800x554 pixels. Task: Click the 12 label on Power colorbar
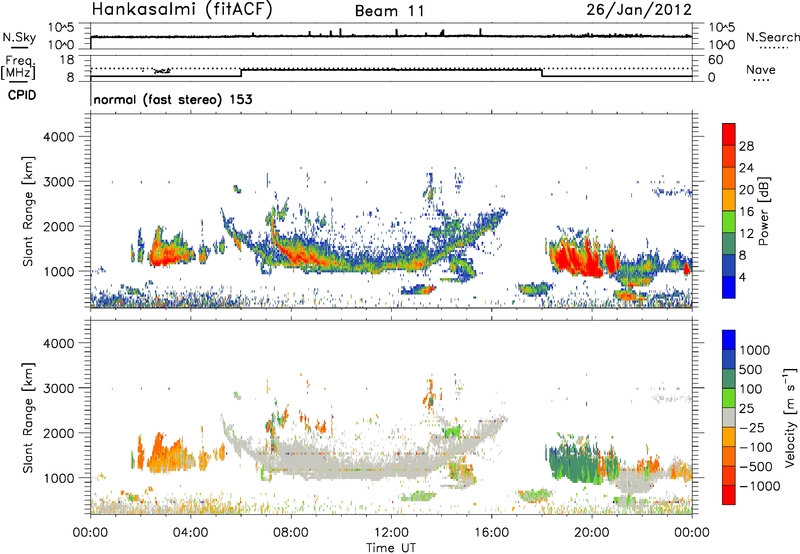746,234
